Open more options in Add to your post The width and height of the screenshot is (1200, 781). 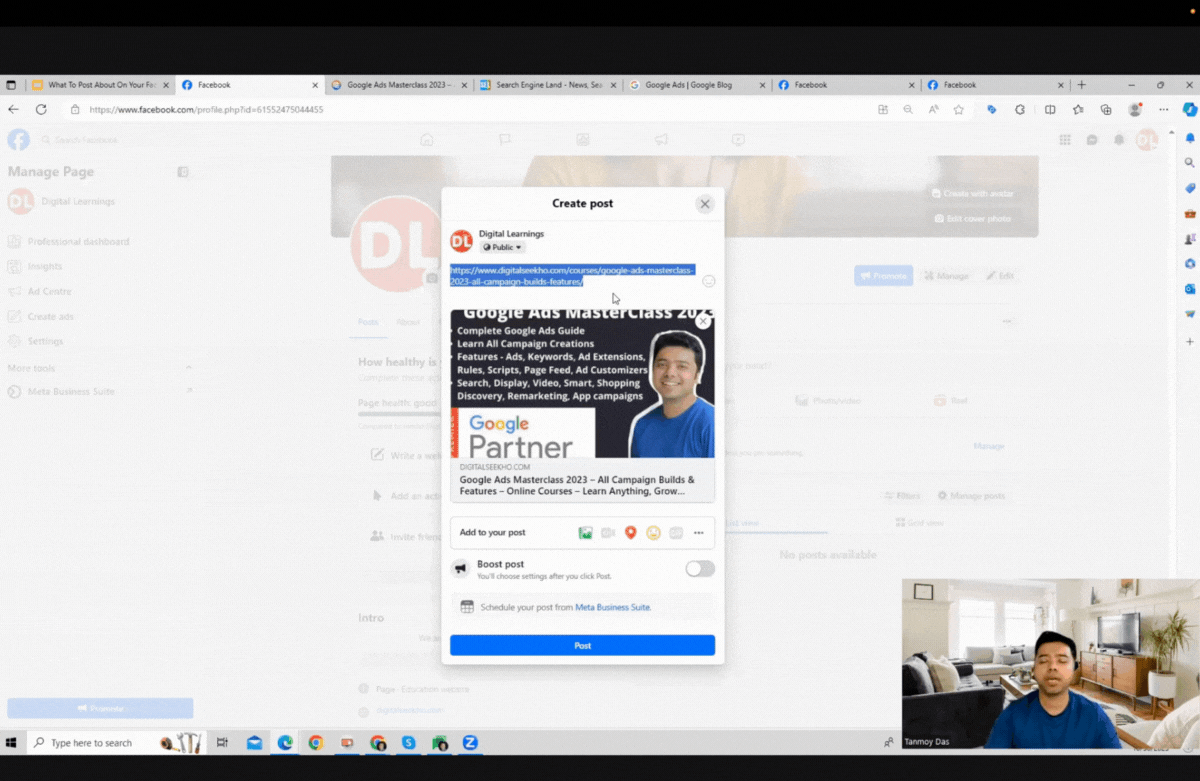pyautogui.click(x=699, y=533)
